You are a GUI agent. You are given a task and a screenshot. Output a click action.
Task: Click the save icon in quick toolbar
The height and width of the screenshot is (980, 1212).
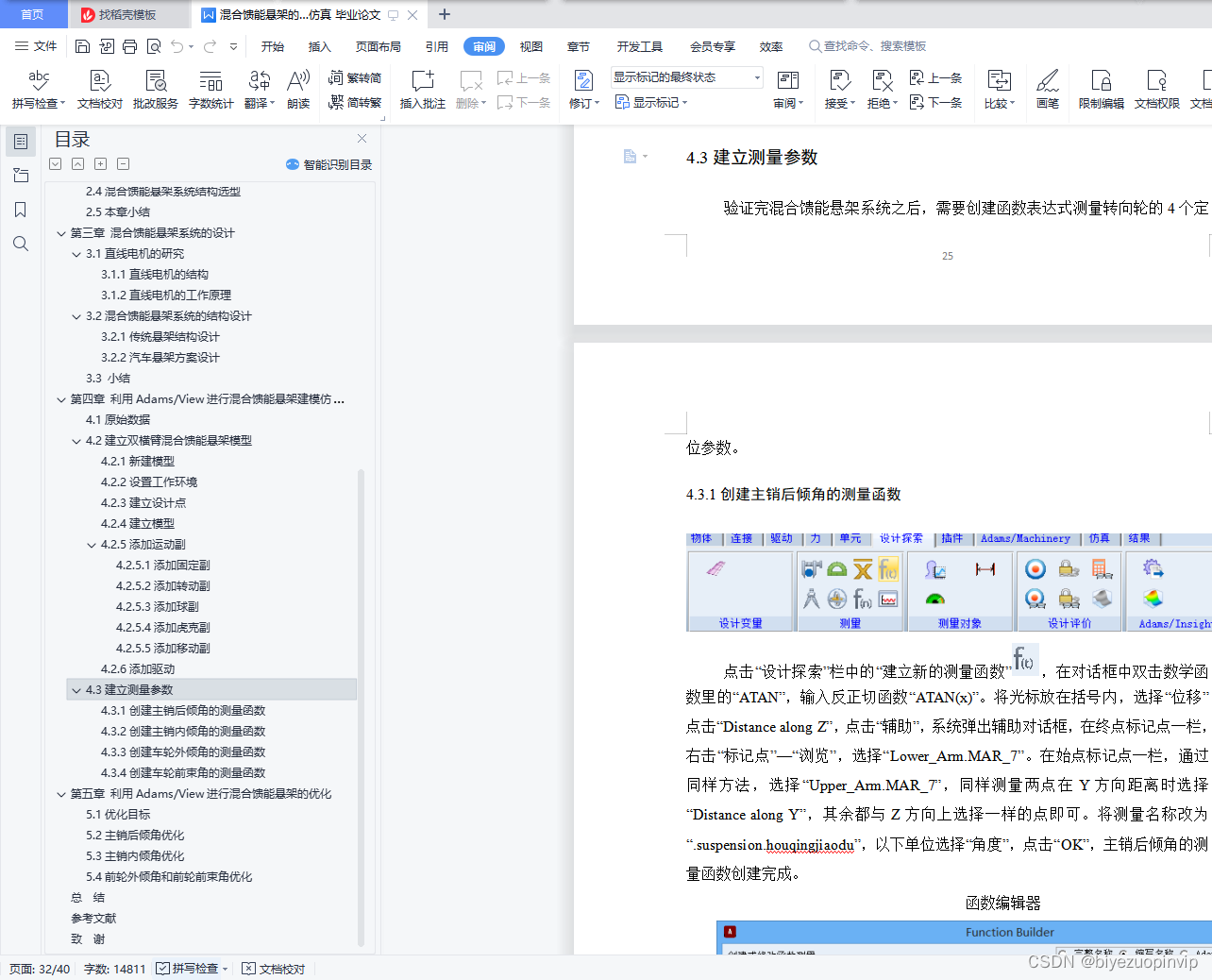coord(83,46)
